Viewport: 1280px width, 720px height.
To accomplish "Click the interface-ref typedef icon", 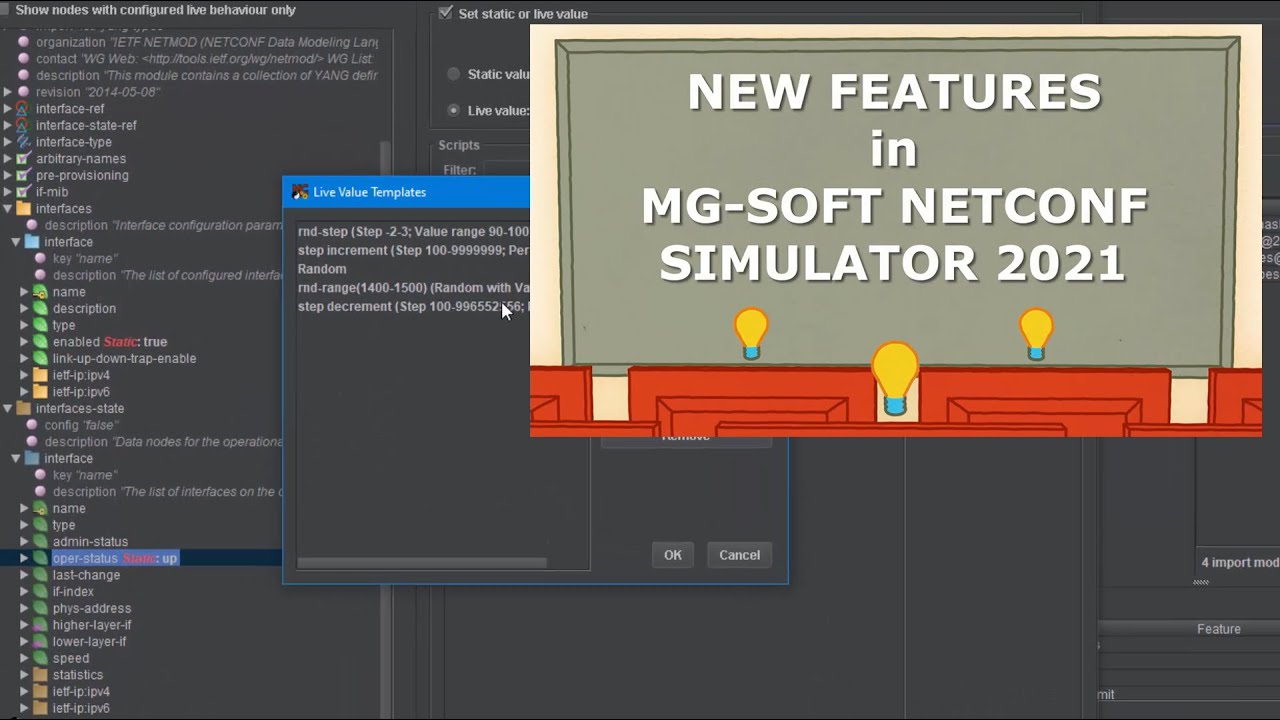I will 23,109.
